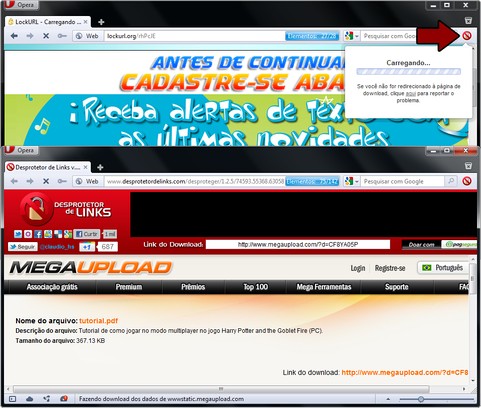Open the Opera menu in top window
This screenshot has width=481, height=408.
click(x=22, y=5)
